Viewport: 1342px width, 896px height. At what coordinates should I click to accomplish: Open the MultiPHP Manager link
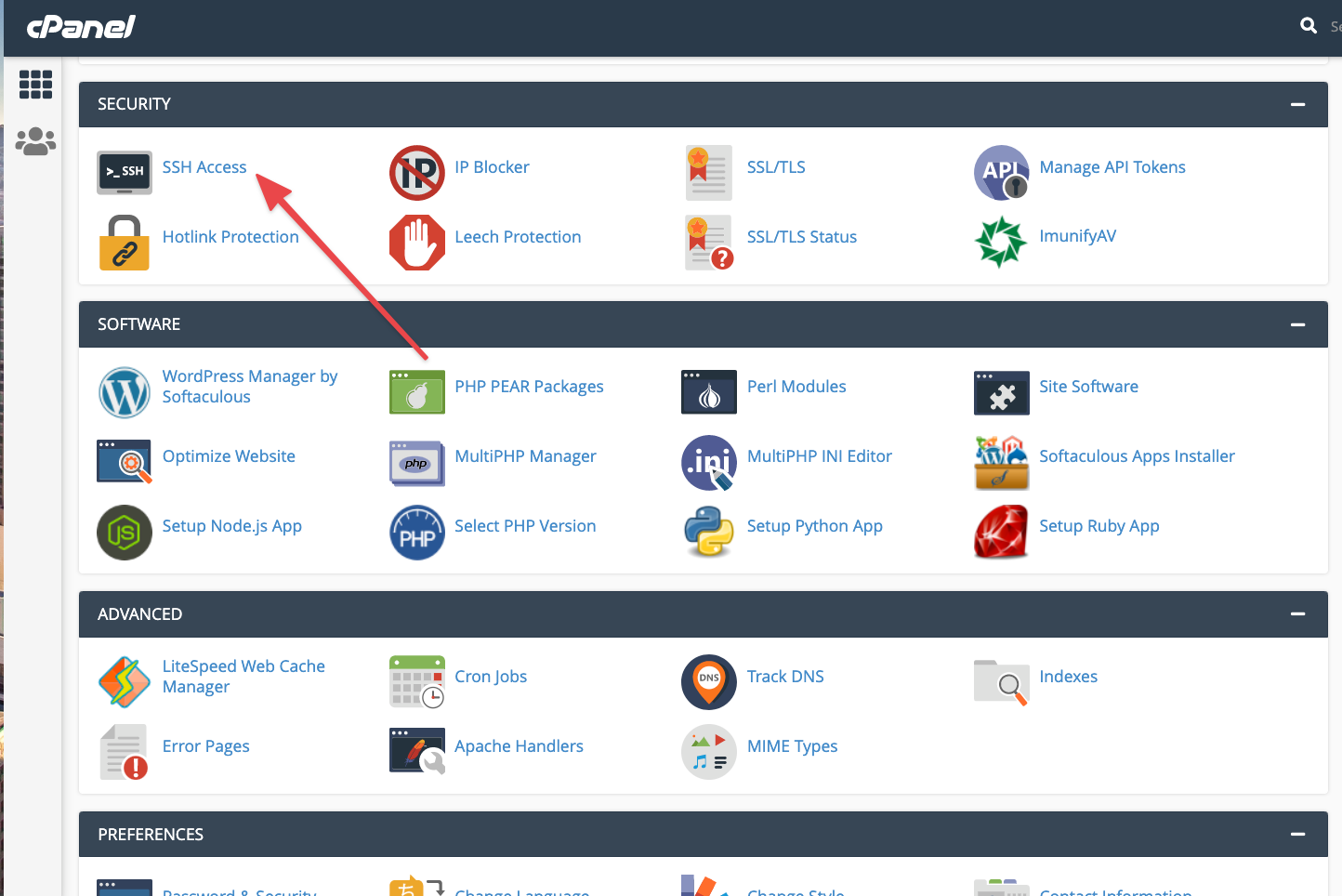525,456
